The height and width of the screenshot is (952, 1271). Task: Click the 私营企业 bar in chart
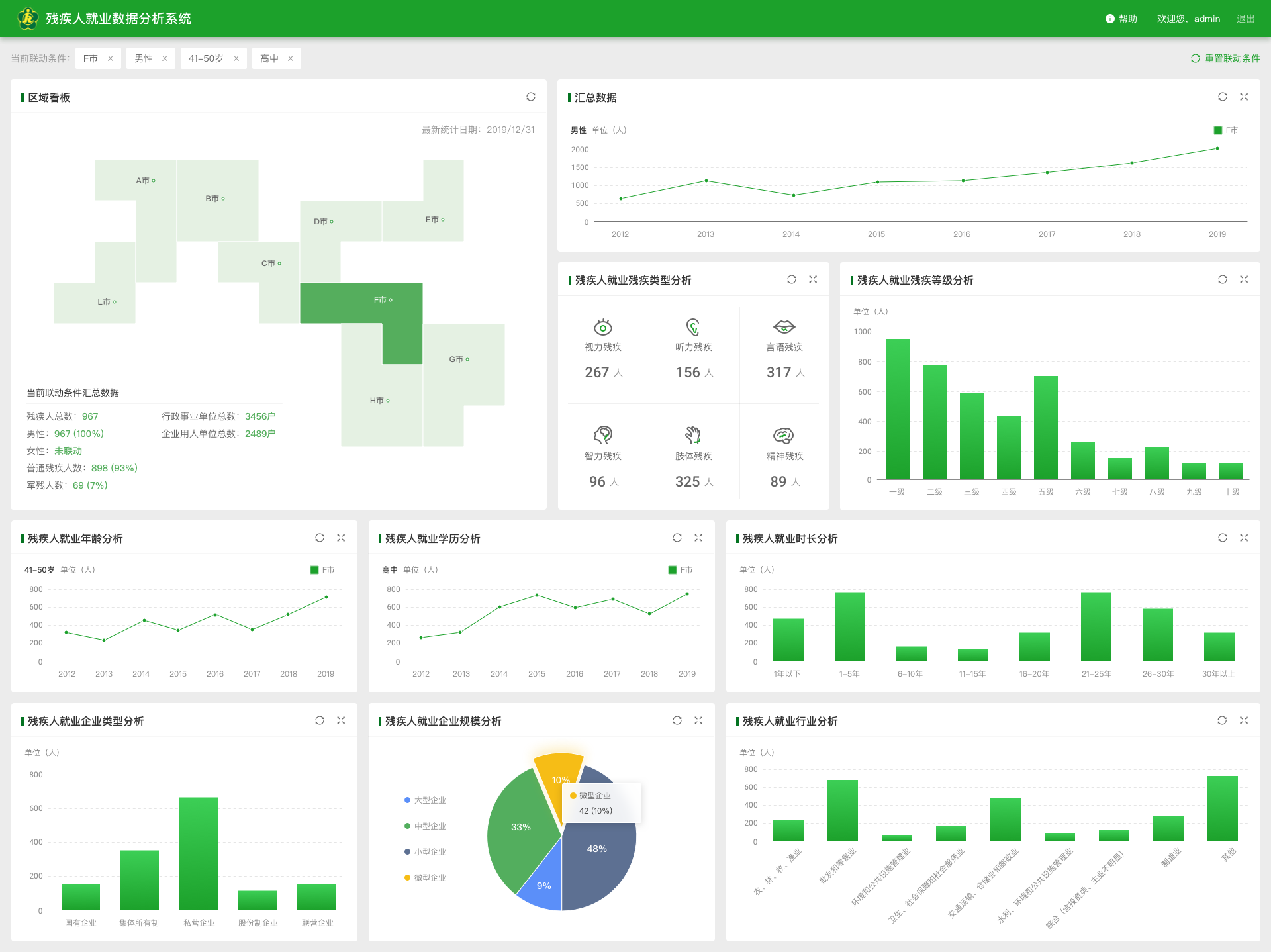(199, 853)
